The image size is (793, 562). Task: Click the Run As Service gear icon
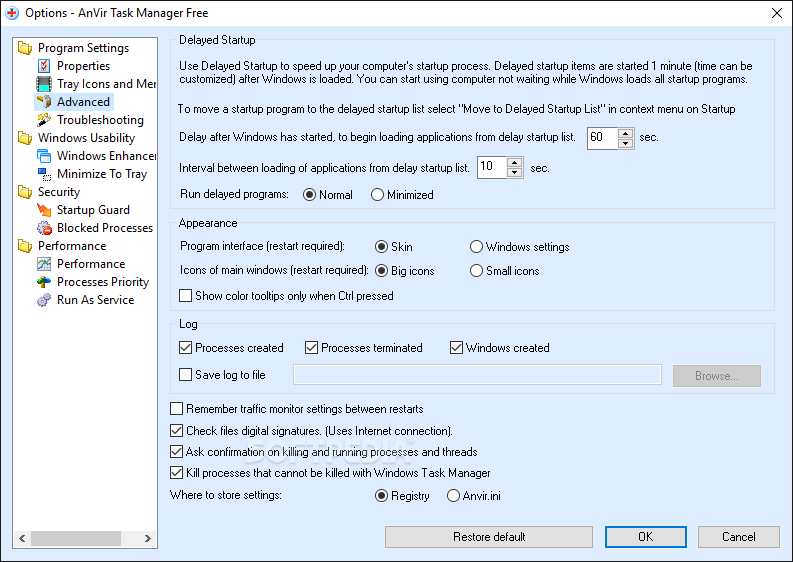[44, 300]
